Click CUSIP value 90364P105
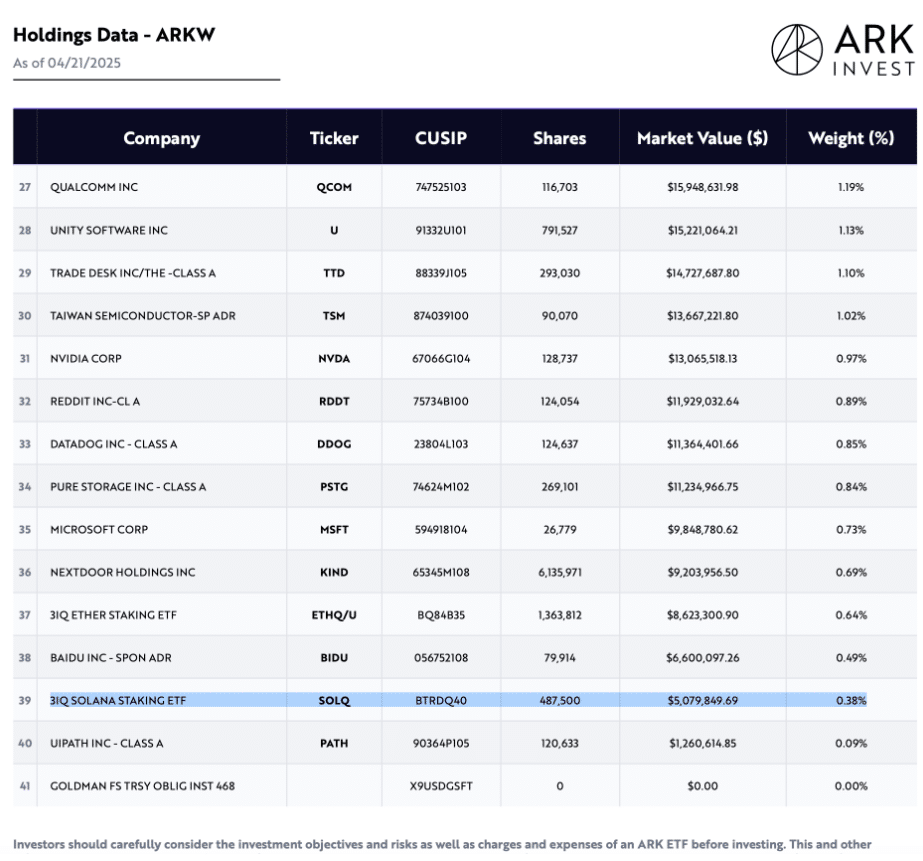 [441, 743]
